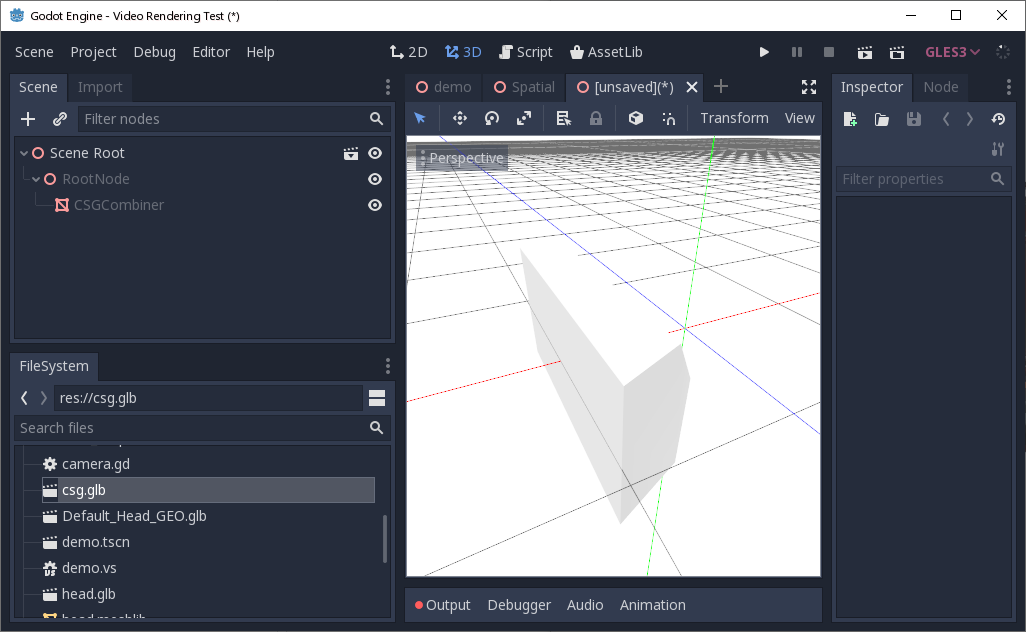
Task: Toggle visibility of the CSGCombiner node
Action: 374,205
